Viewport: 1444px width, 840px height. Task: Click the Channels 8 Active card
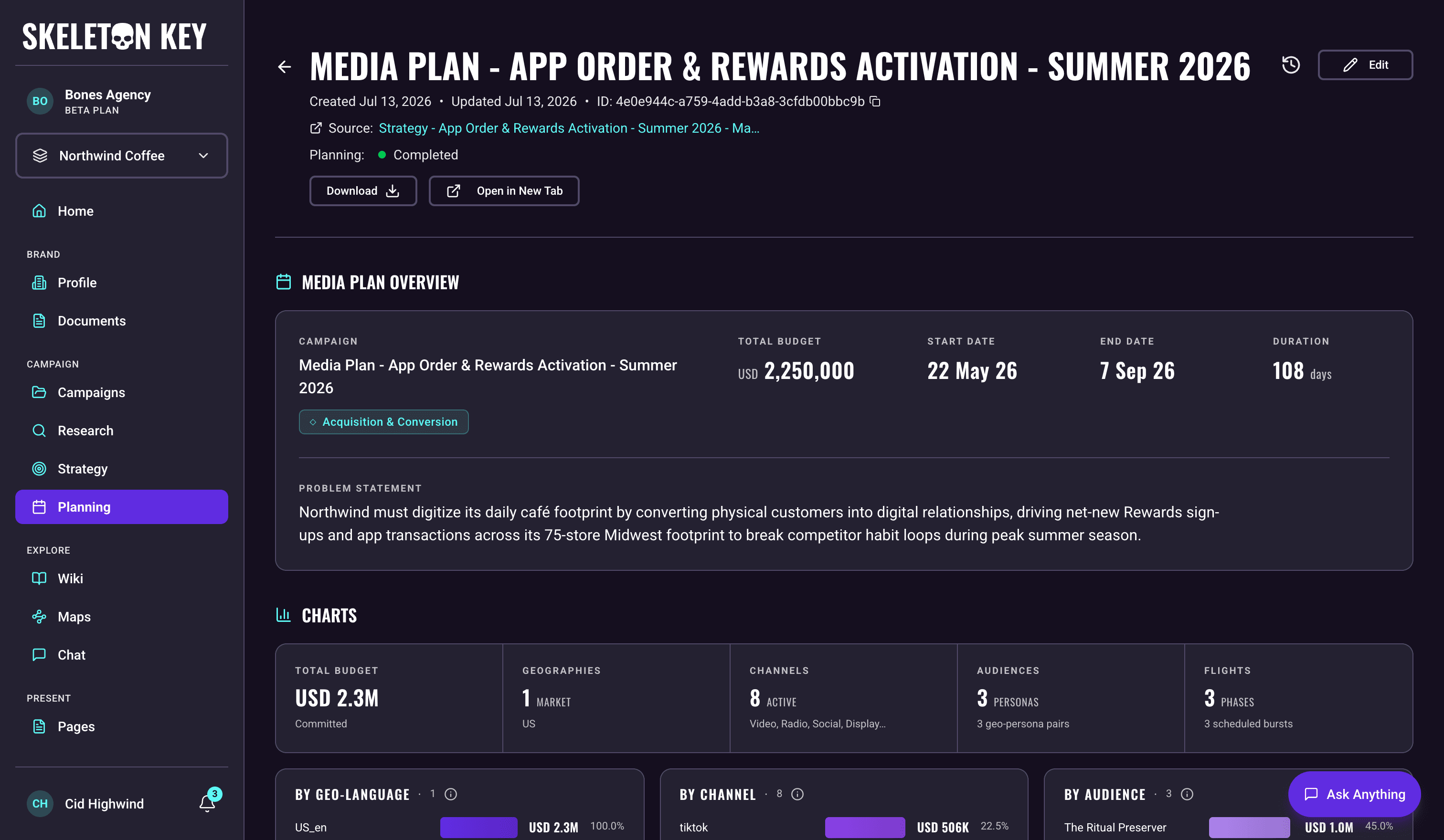843,698
